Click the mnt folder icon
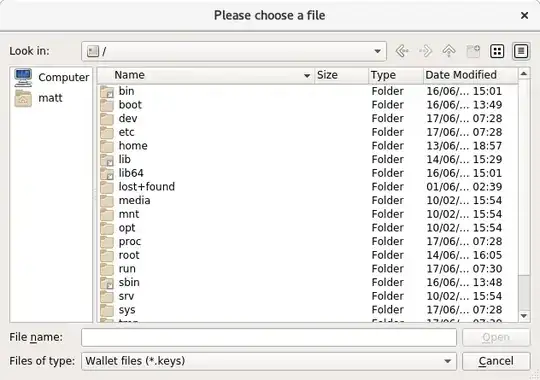540x380 pixels. pyautogui.click(x=107, y=214)
